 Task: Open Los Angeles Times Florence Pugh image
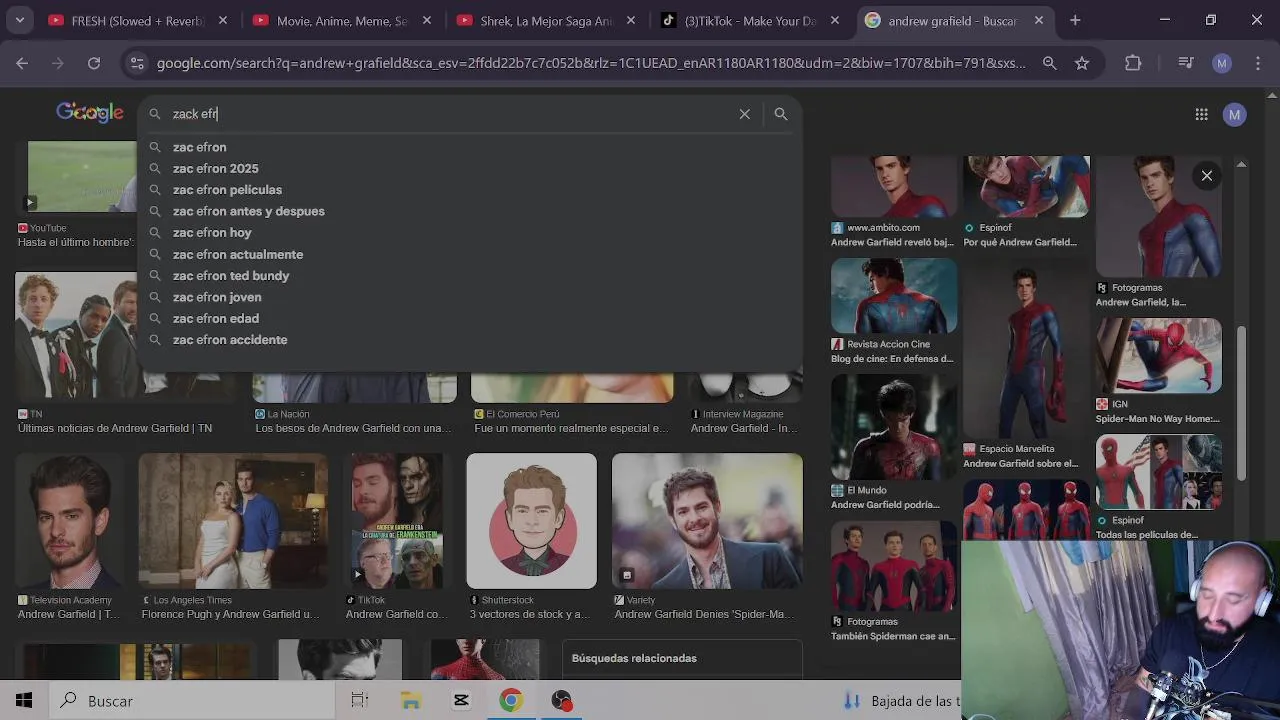(233, 521)
